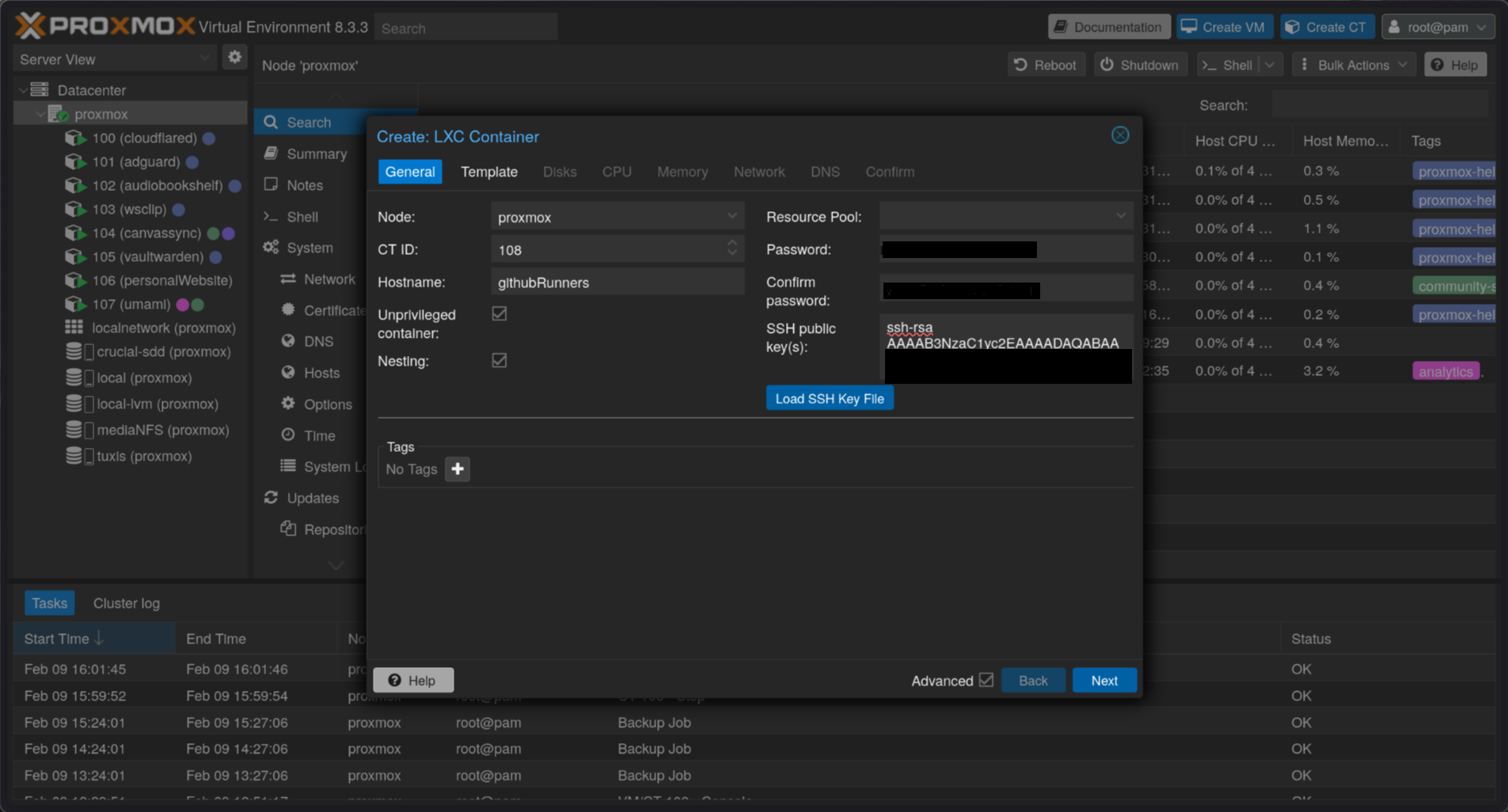Sort by Start Time column header
The image size is (1508, 812).
coord(94,638)
